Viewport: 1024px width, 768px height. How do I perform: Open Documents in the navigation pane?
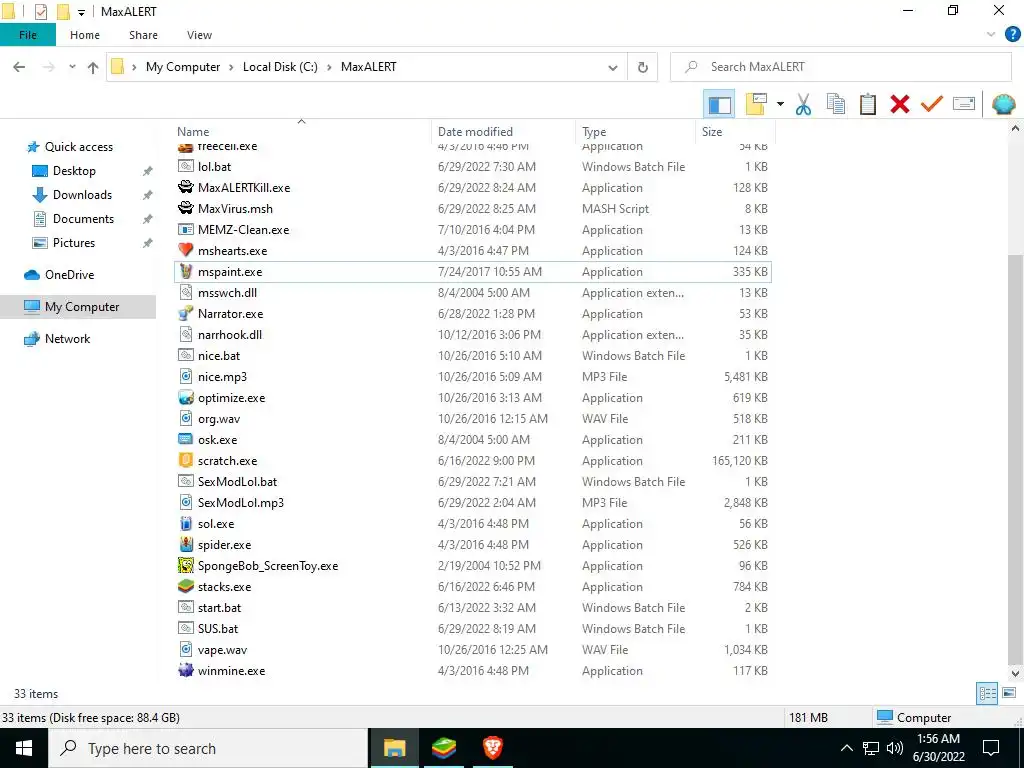tap(83, 219)
